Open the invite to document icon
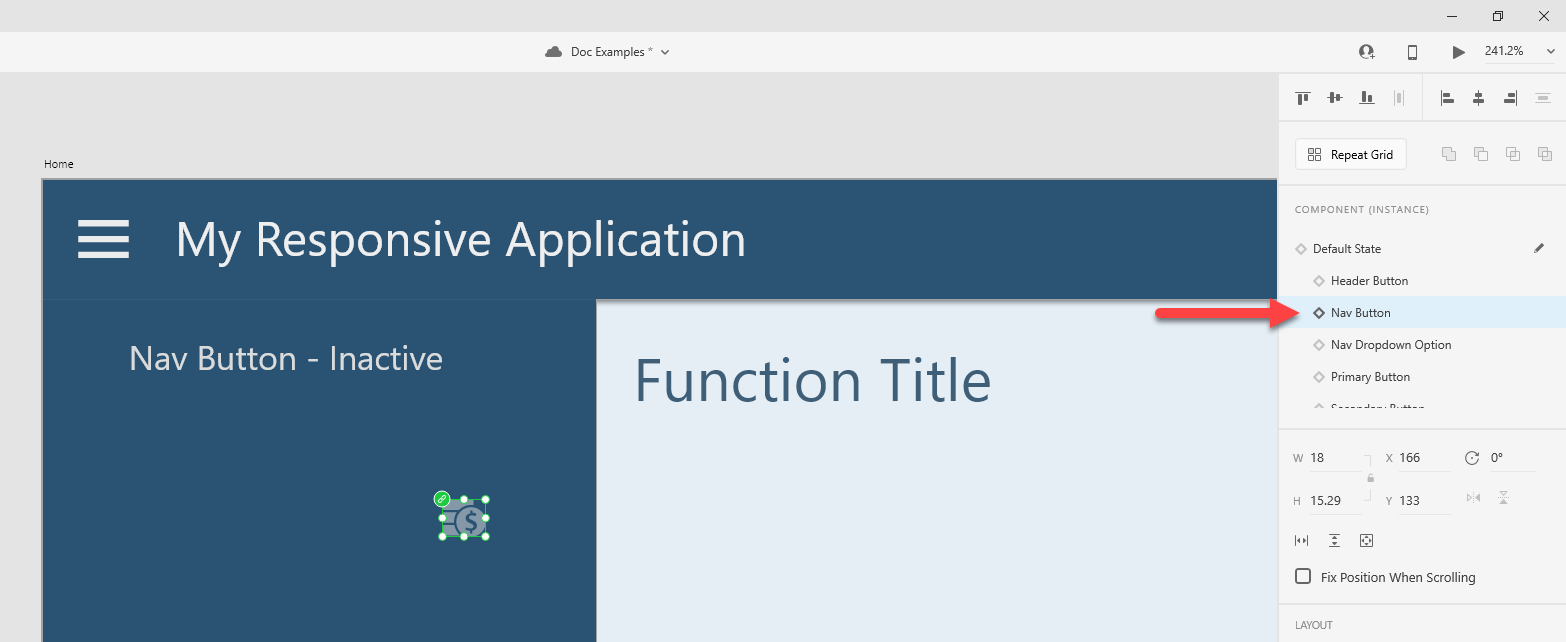The height and width of the screenshot is (642, 1566). pos(1366,52)
